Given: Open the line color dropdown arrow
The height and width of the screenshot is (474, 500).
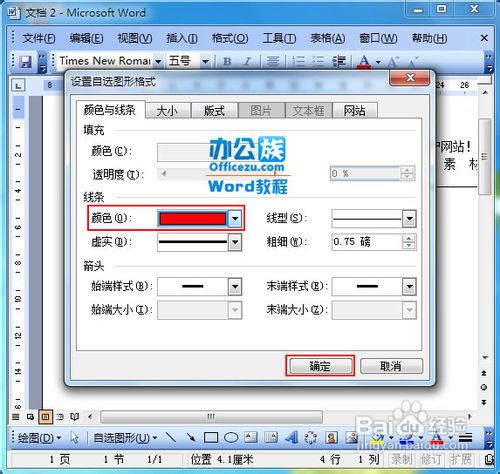Looking at the screenshot, I should 235,219.
